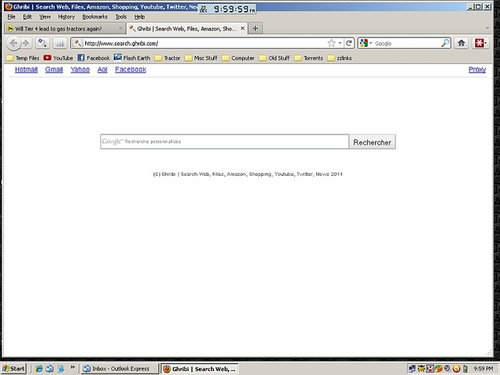
Task: Open the Torrents bookmark folder
Action: pos(309,58)
